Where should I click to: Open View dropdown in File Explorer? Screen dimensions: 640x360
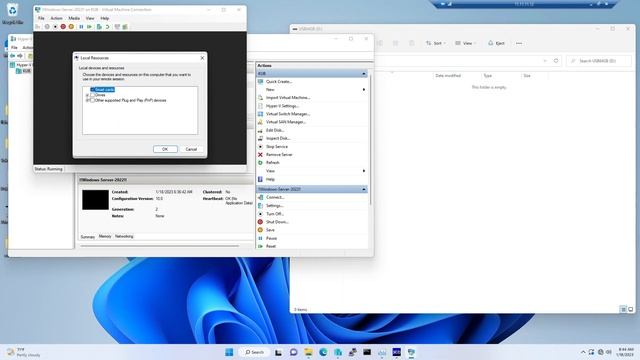(466, 43)
